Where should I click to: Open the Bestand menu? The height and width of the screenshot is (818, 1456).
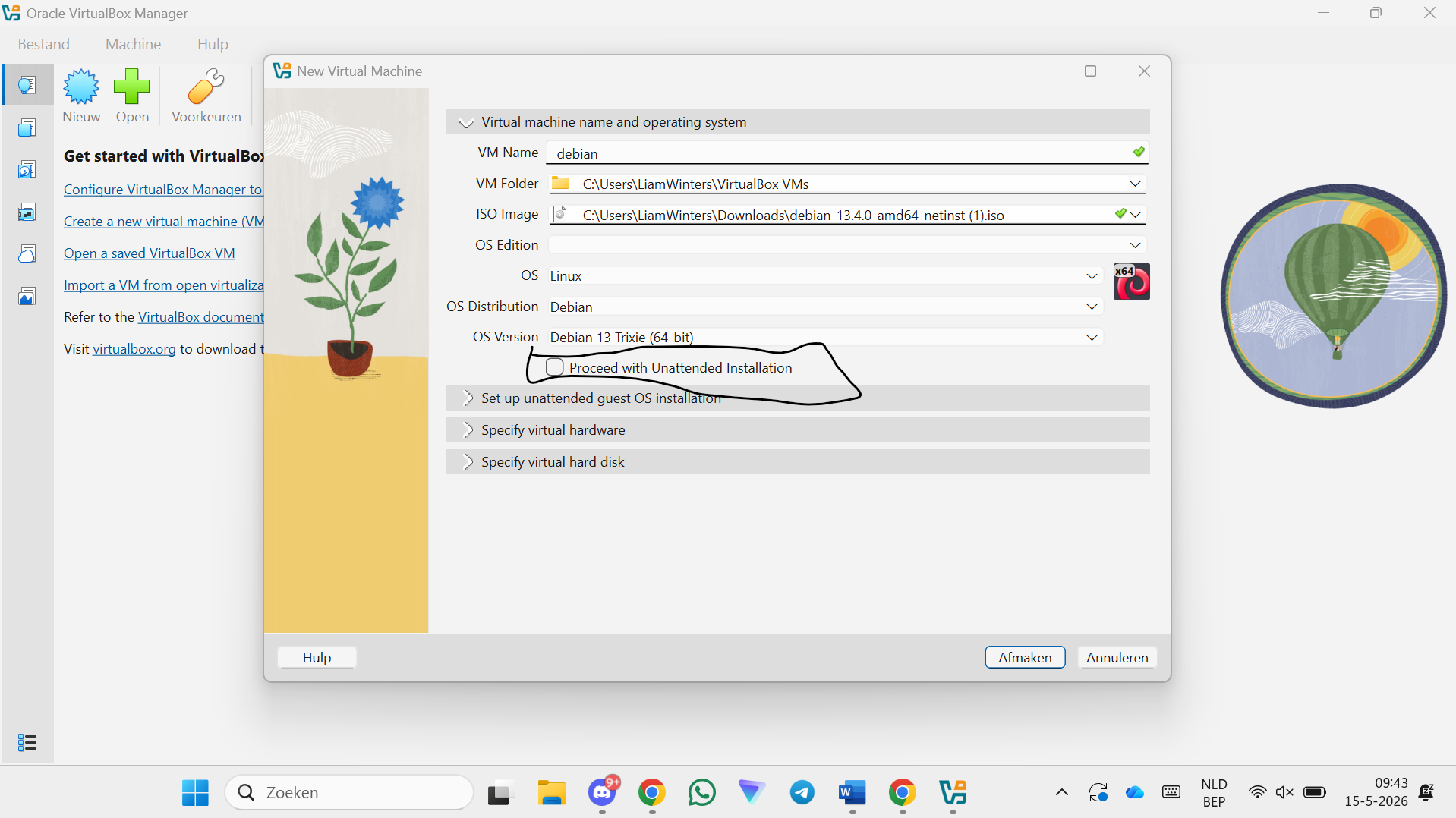(x=44, y=44)
